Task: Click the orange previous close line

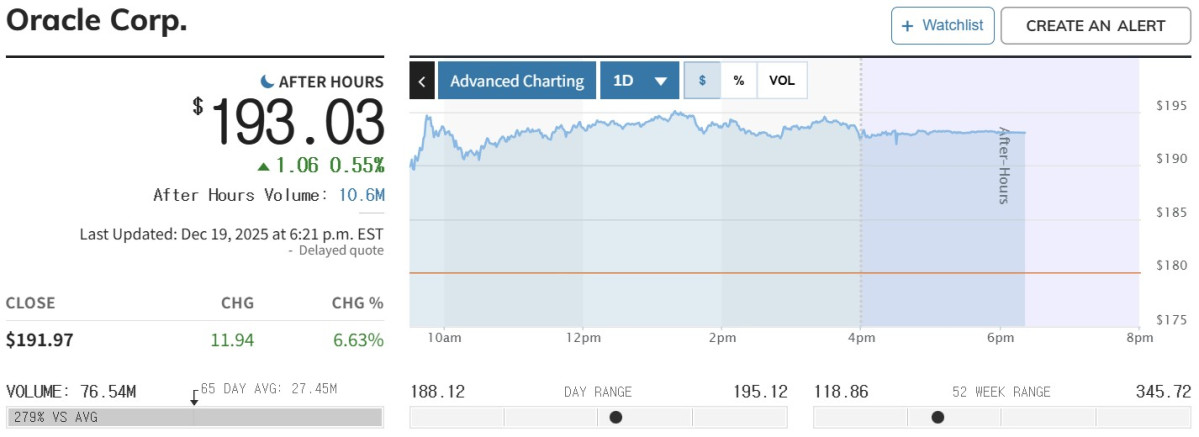Action: [700, 272]
